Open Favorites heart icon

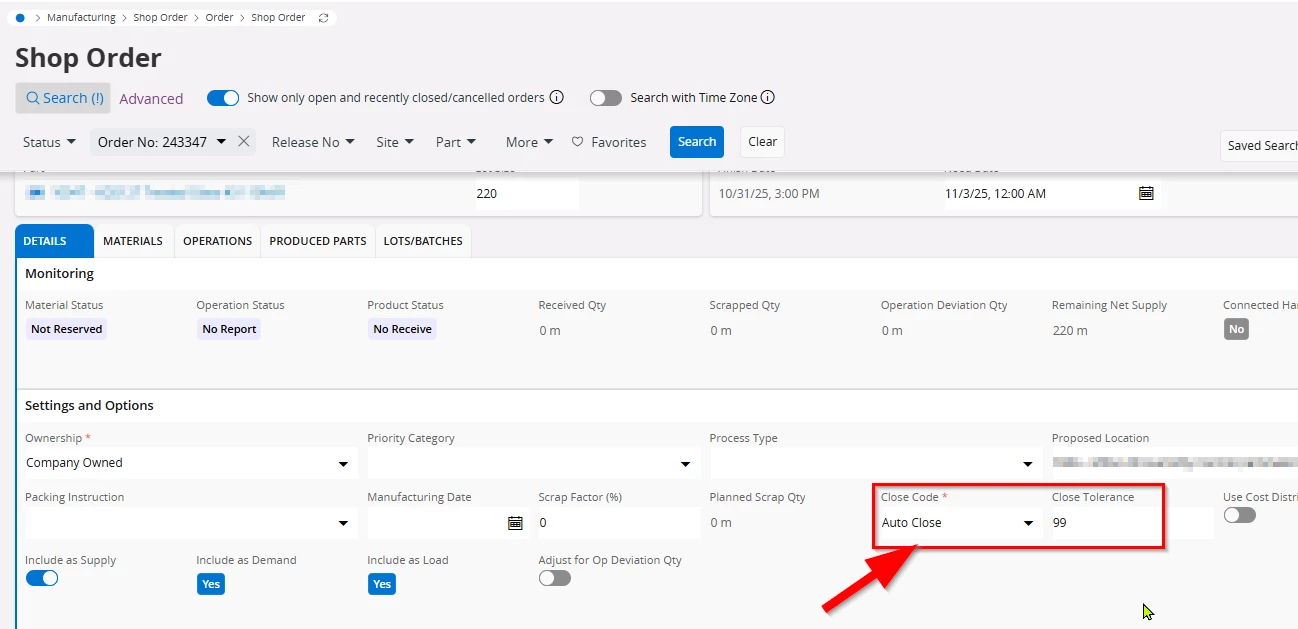(x=578, y=142)
